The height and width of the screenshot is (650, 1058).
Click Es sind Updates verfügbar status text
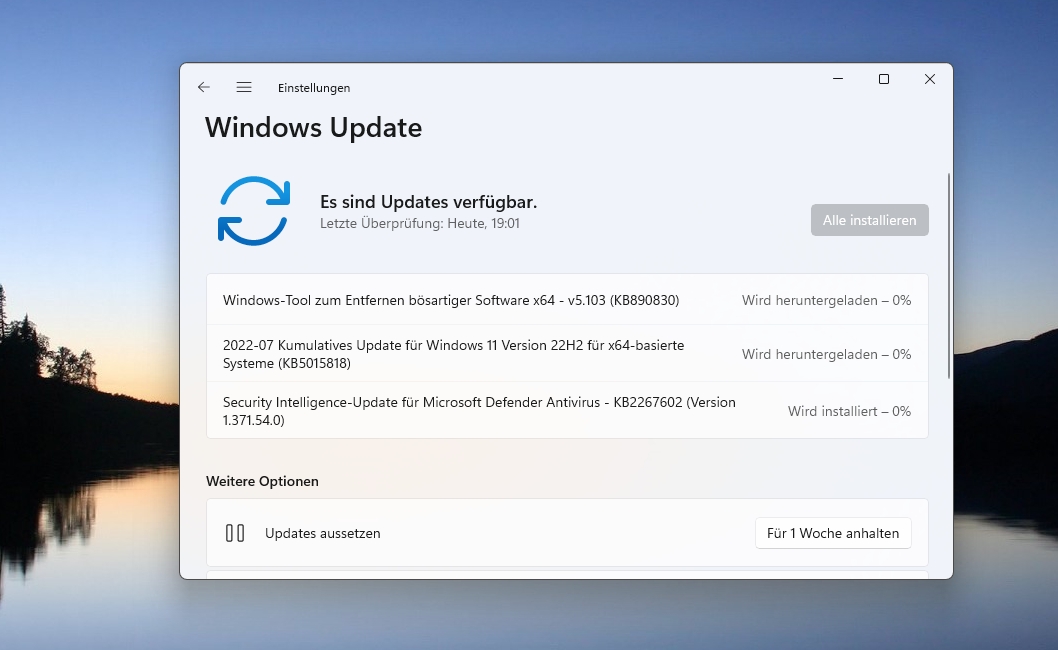tap(428, 202)
